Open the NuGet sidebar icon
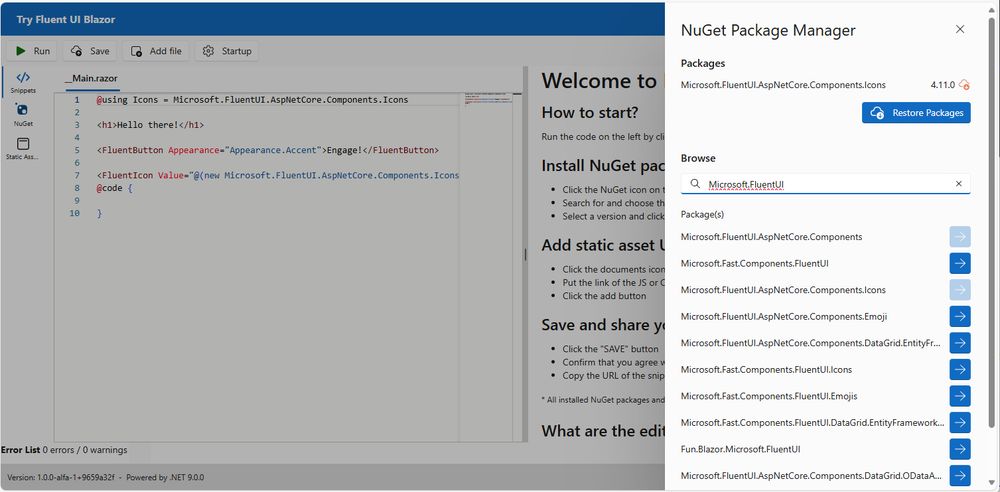Image resolution: width=1000 pixels, height=492 pixels. pos(23,116)
